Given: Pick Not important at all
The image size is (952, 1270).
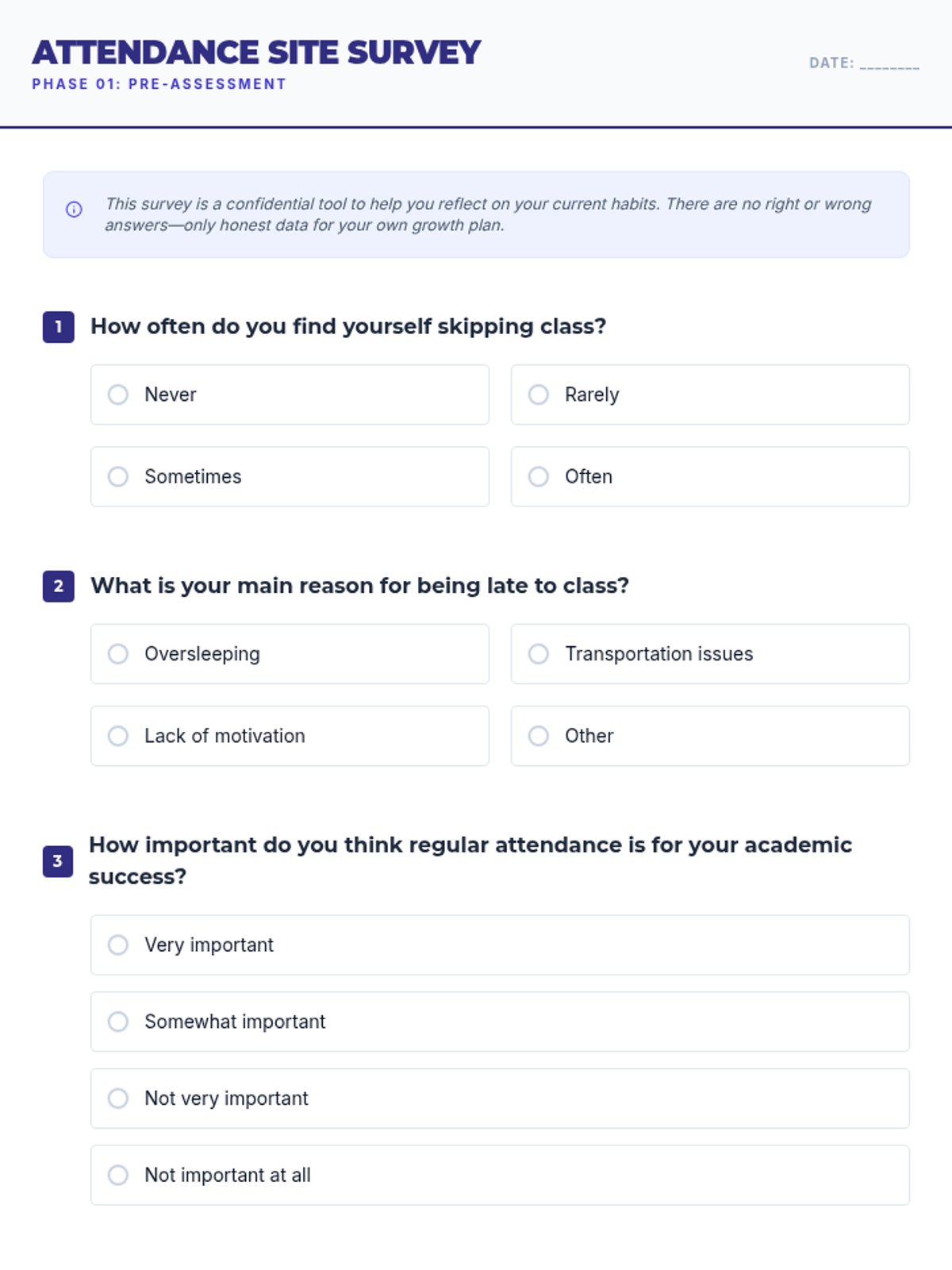Looking at the screenshot, I should [x=118, y=1175].
